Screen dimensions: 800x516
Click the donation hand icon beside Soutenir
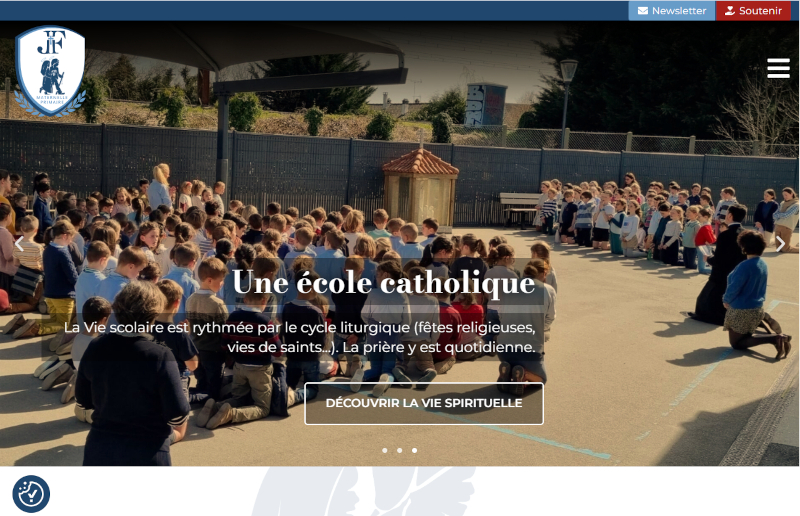730,11
